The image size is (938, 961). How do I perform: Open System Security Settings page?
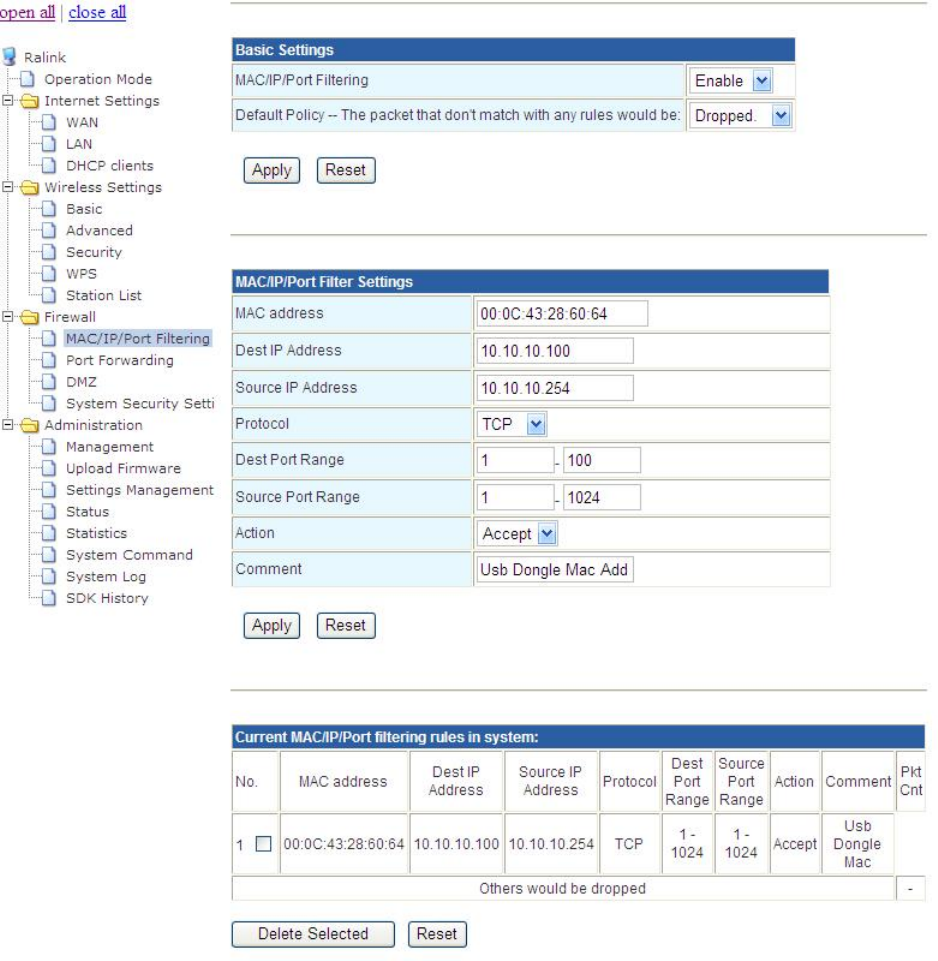coord(140,403)
